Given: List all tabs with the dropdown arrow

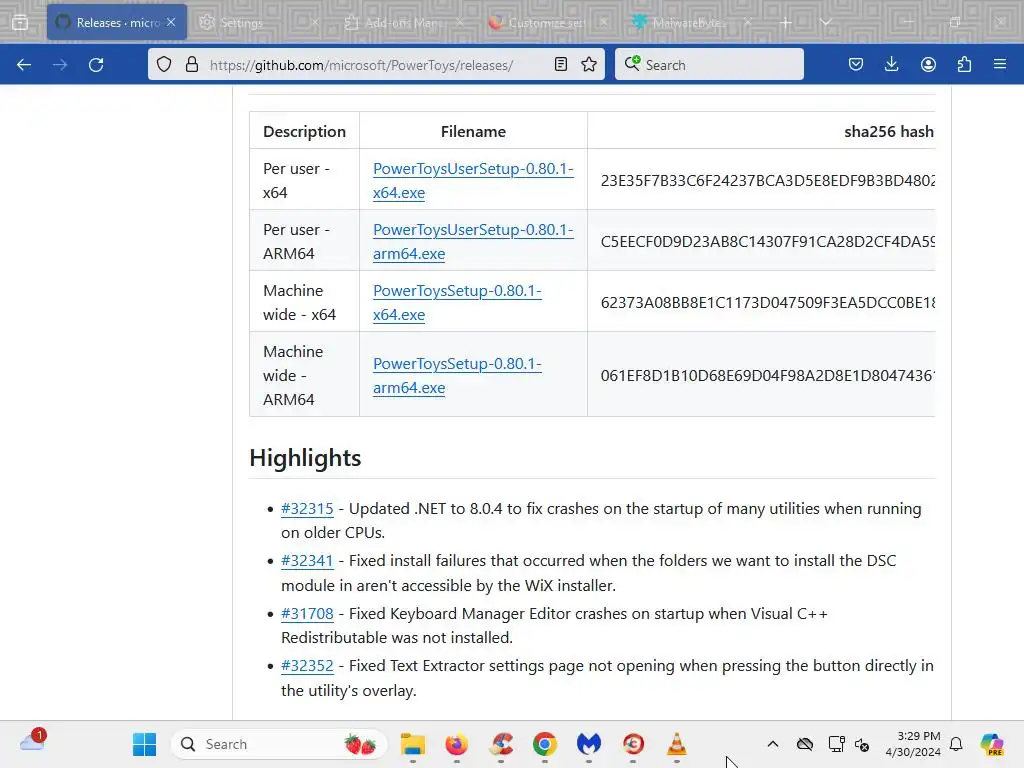Looking at the screenshot, I should point(825,22).
